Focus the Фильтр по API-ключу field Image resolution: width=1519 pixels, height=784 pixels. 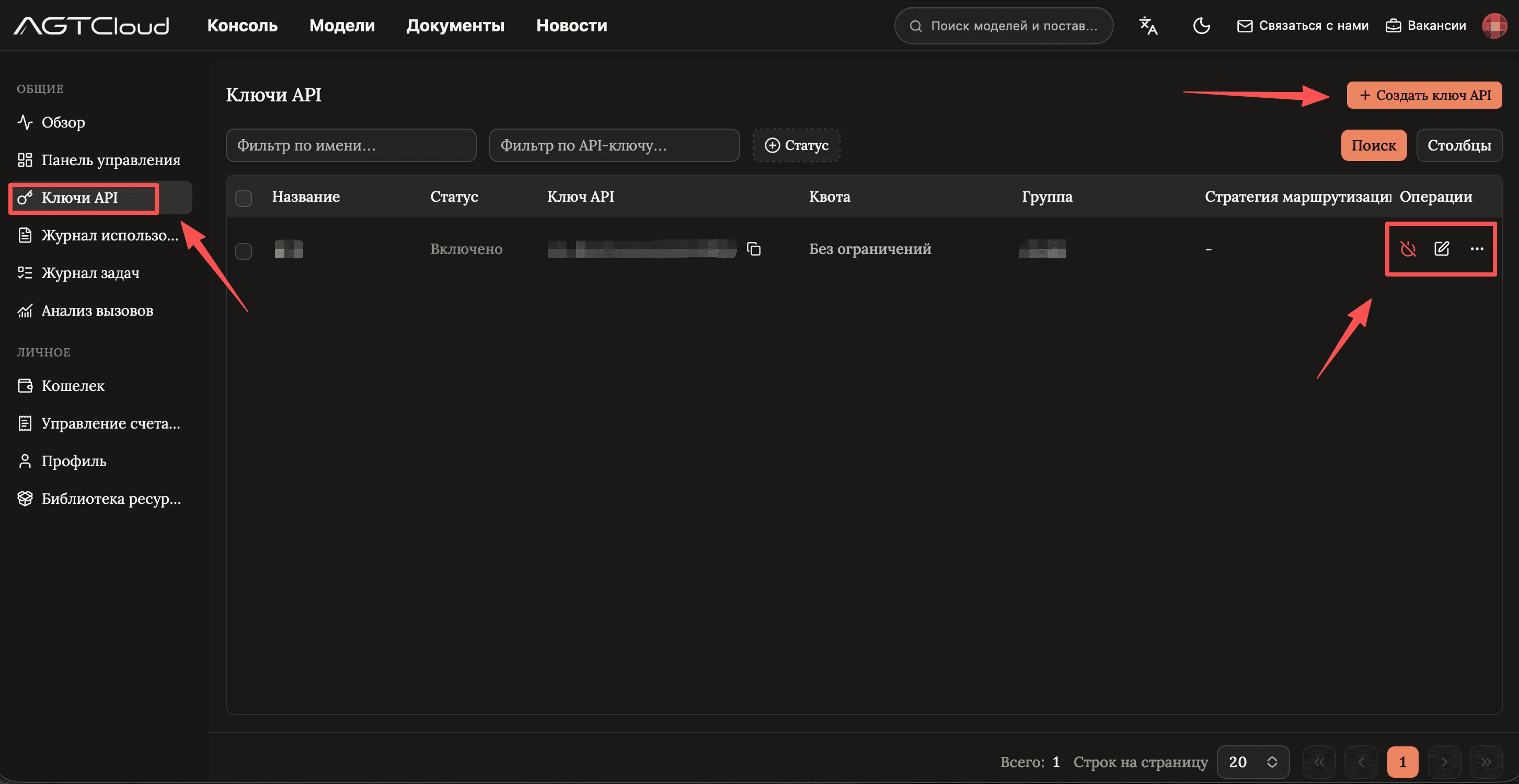(614, 145)
